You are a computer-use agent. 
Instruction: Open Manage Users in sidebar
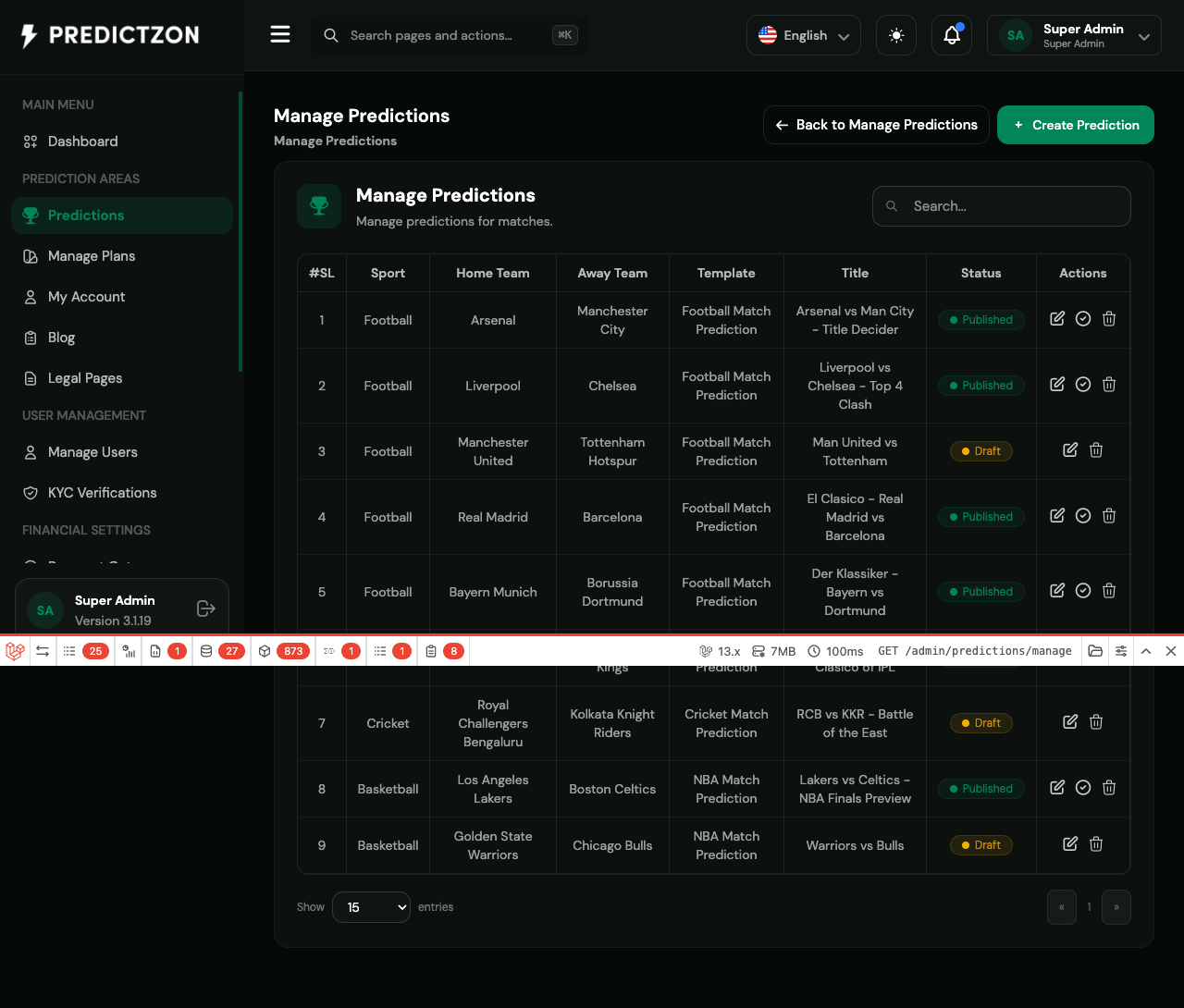(x=122, y=452)
